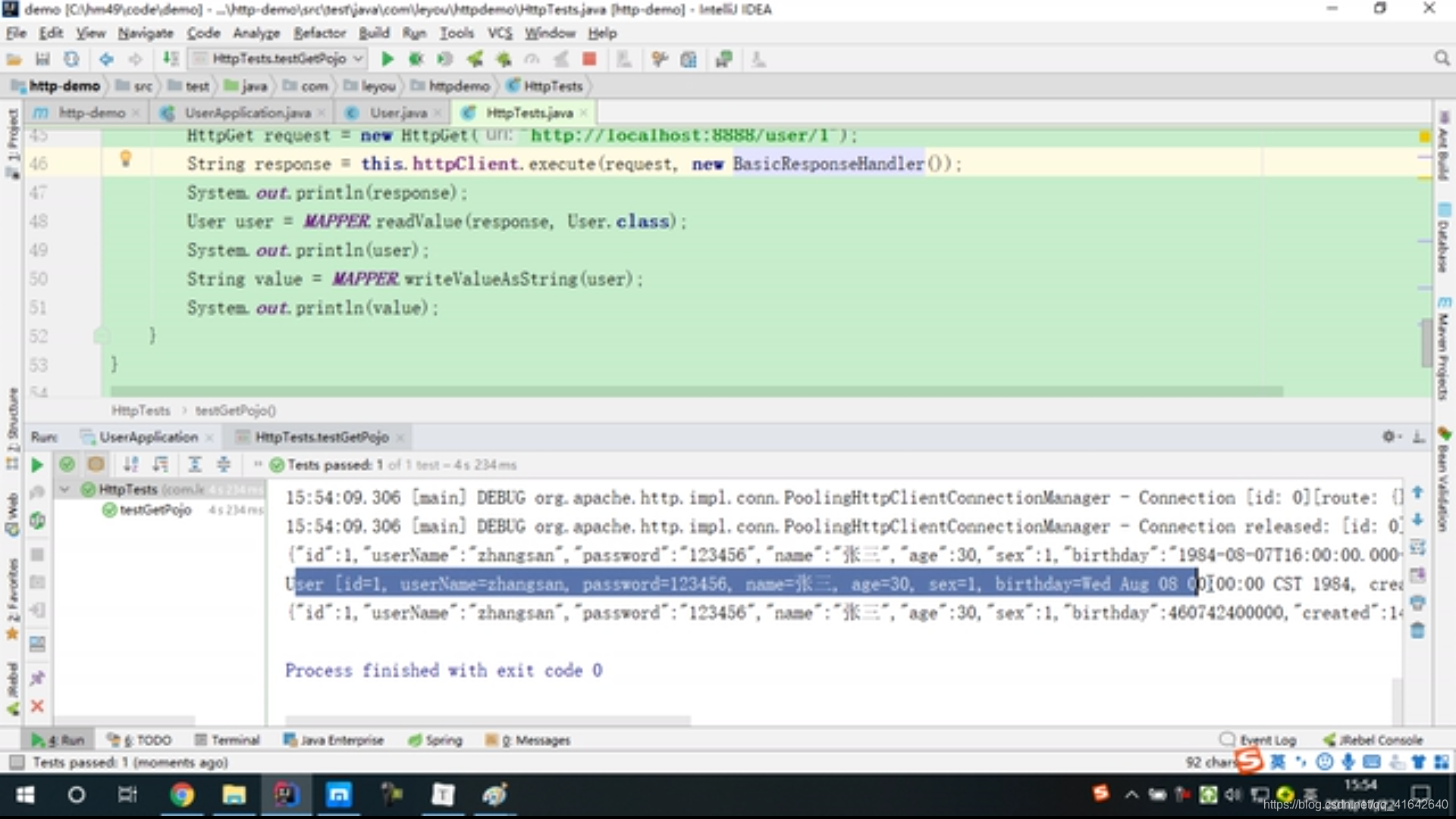Click the Soft-Wrap icon in console sidebar

click(1417, 547)
